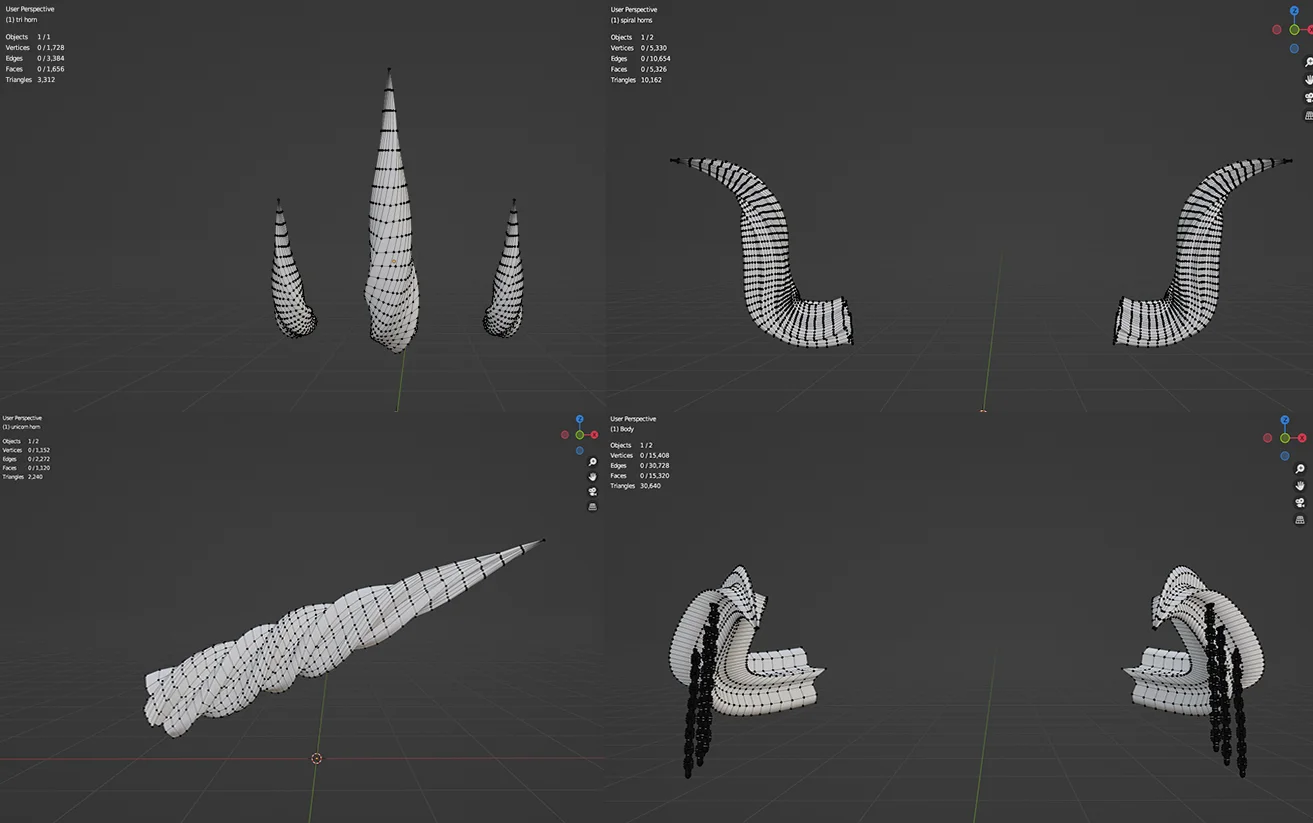Click the green center ball of the unicorn horn gizmo
This screenshot has height=823, width=1313.
point(580,434)
